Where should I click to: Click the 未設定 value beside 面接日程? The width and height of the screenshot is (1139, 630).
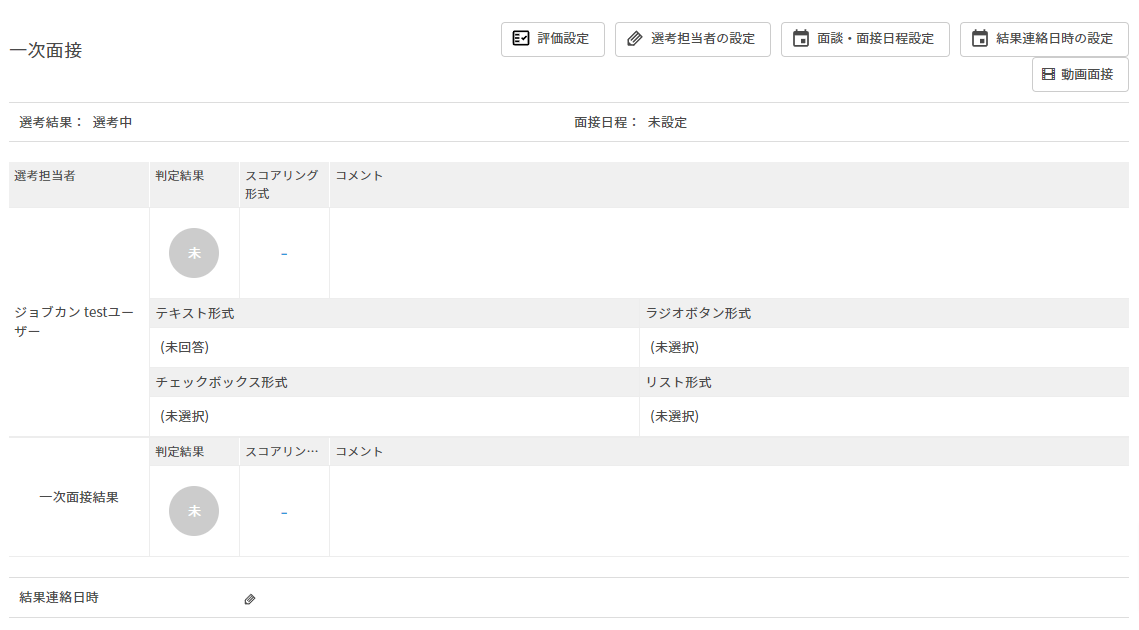[667, 123]
